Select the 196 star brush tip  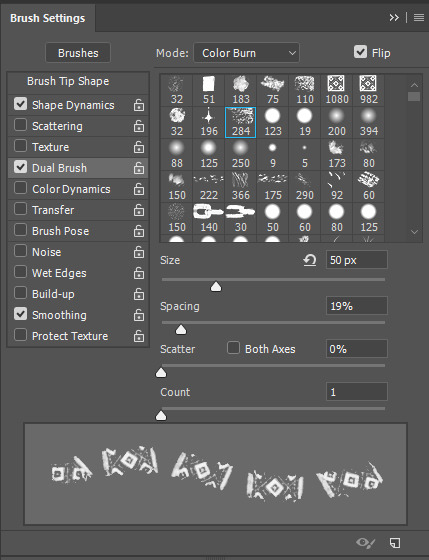209,122
